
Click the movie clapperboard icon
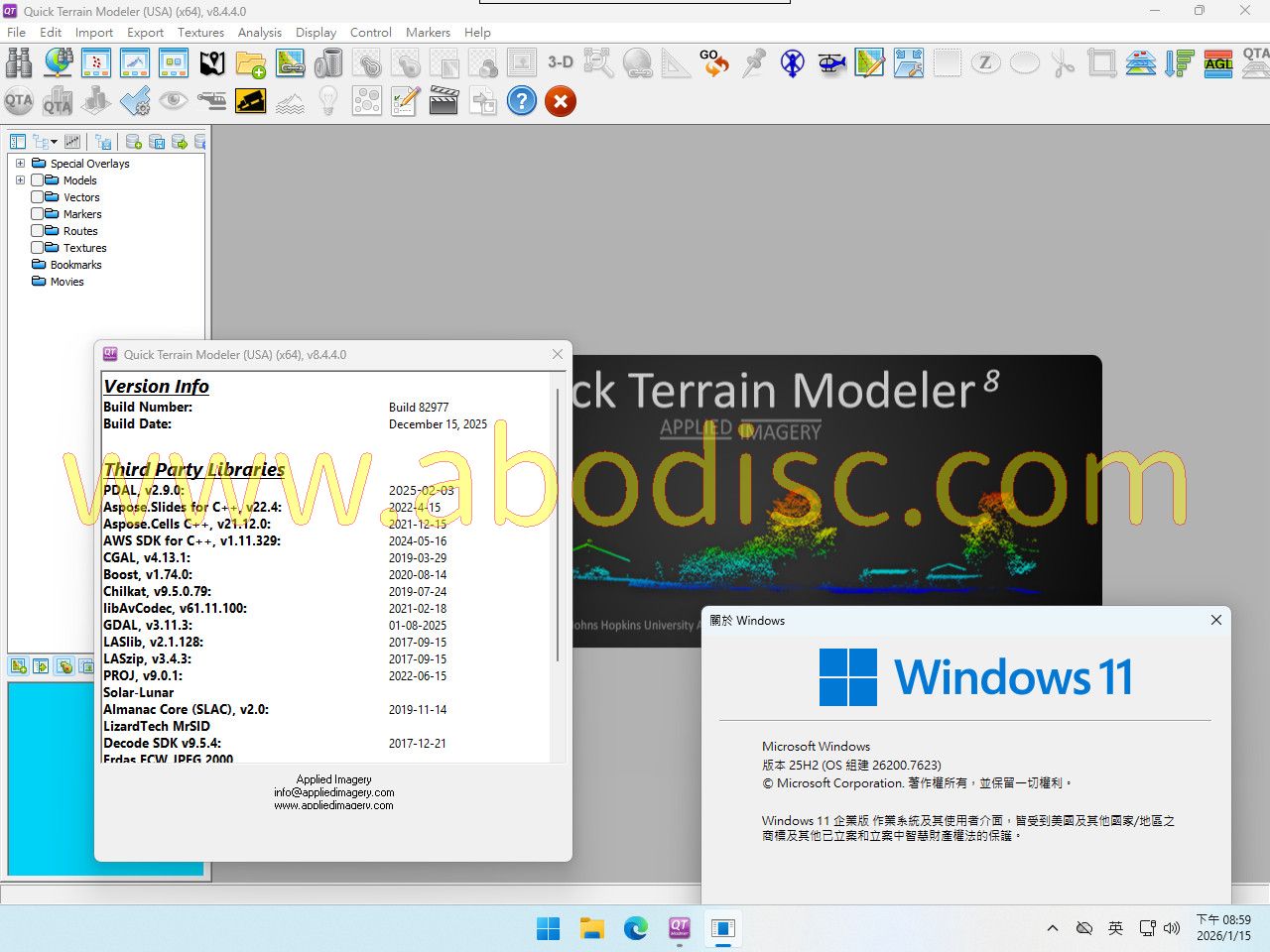444,101
